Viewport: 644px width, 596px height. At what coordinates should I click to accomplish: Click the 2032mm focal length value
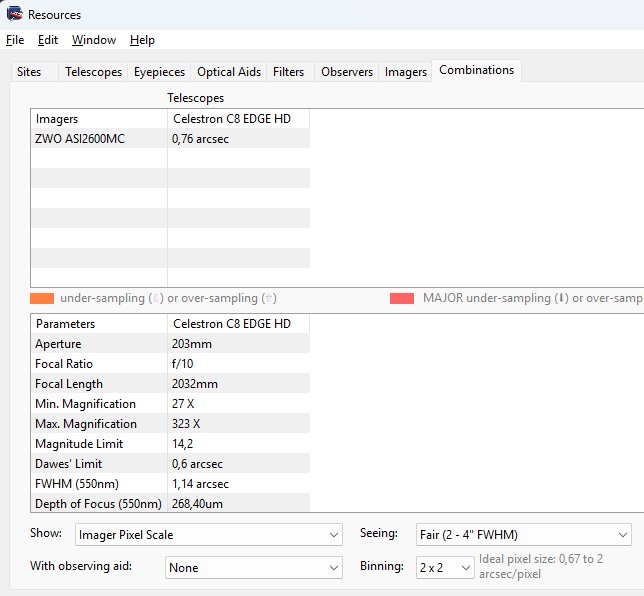coord(195,384)
